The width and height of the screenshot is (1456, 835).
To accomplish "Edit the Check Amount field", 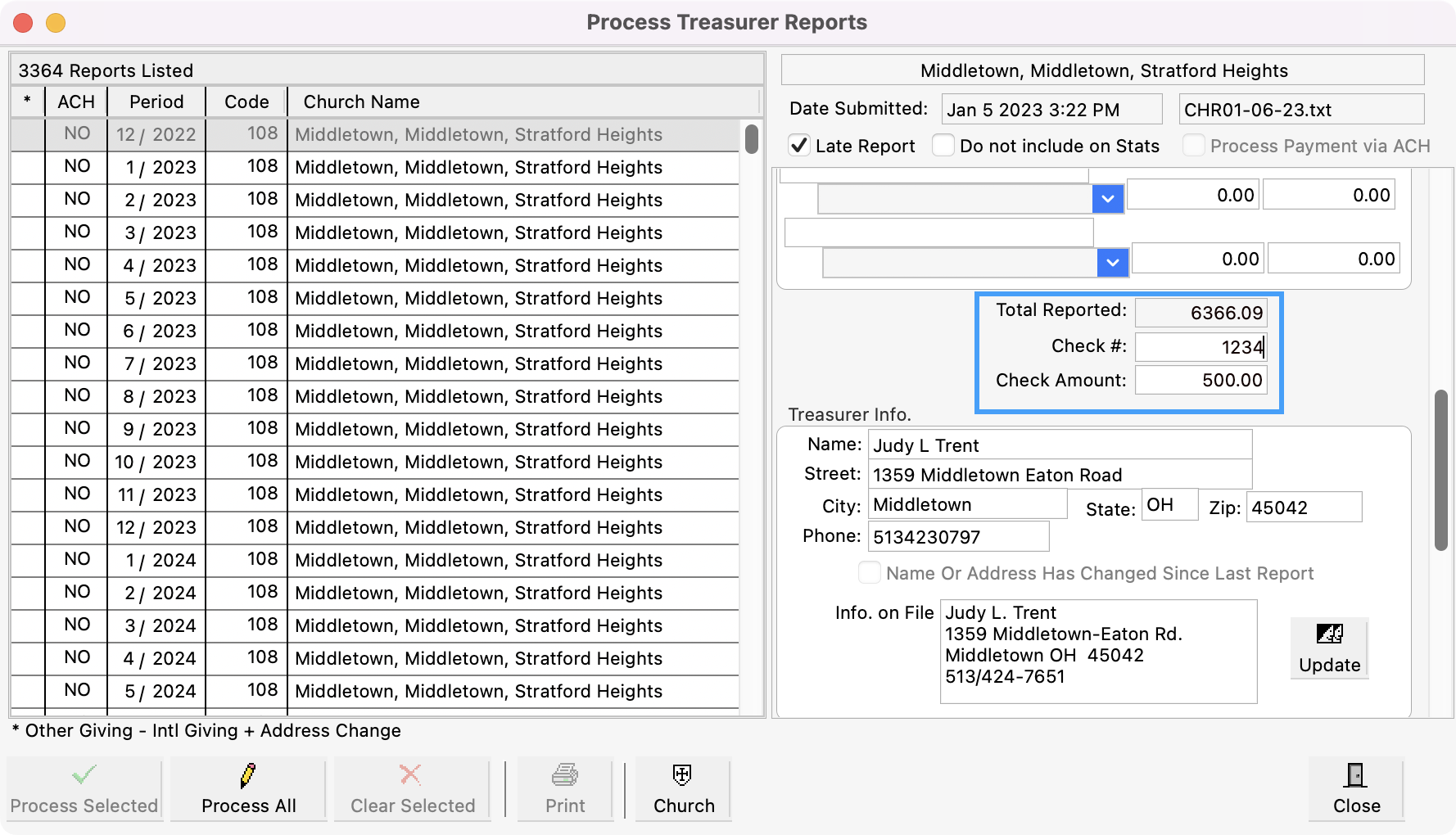I will (x=1201, y=380).
